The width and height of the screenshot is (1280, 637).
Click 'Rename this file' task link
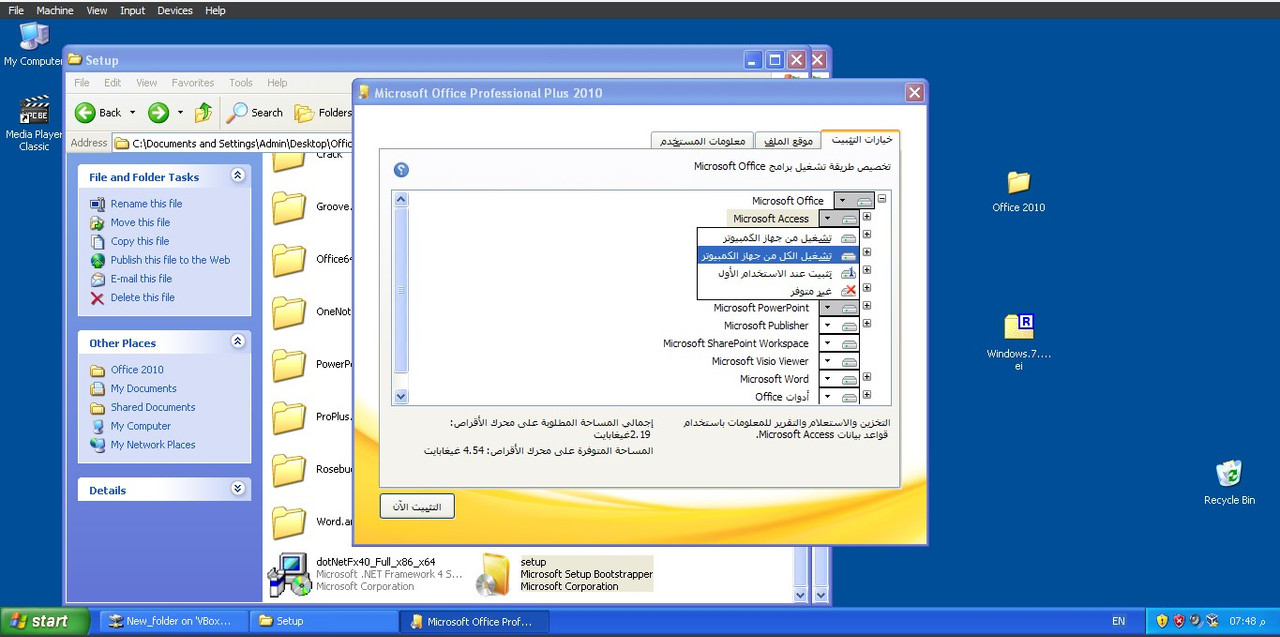[146, 204]
